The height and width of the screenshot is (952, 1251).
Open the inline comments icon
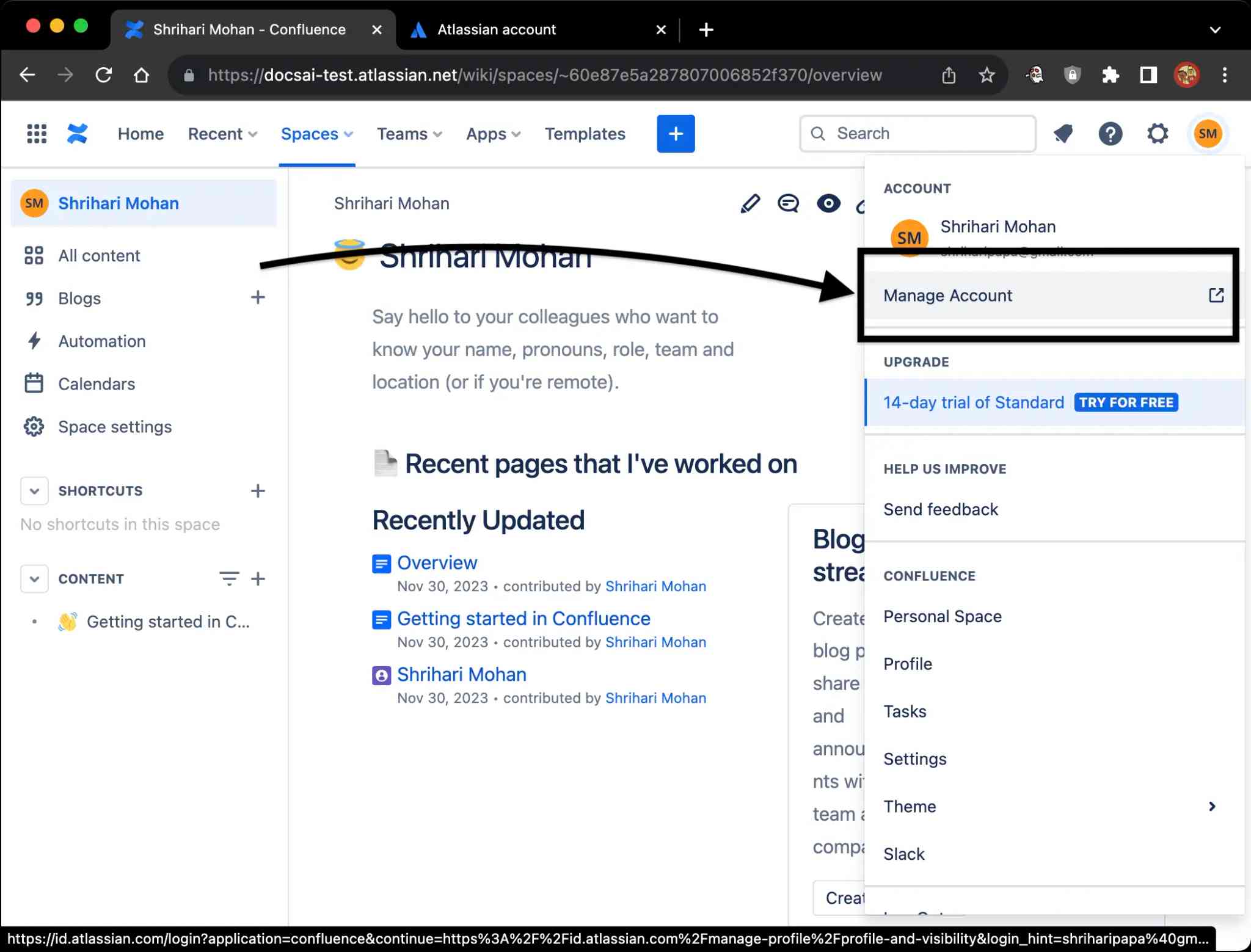(788, 204)
